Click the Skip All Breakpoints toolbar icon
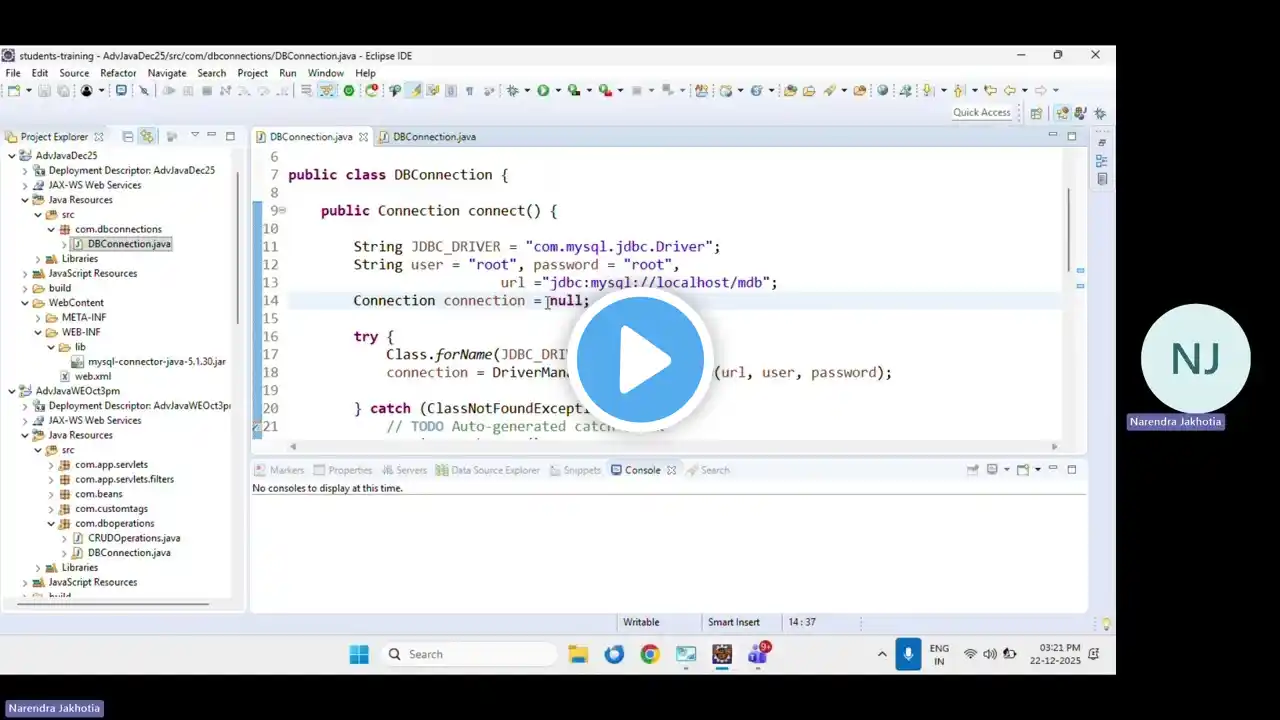 [x=144, y=90]
